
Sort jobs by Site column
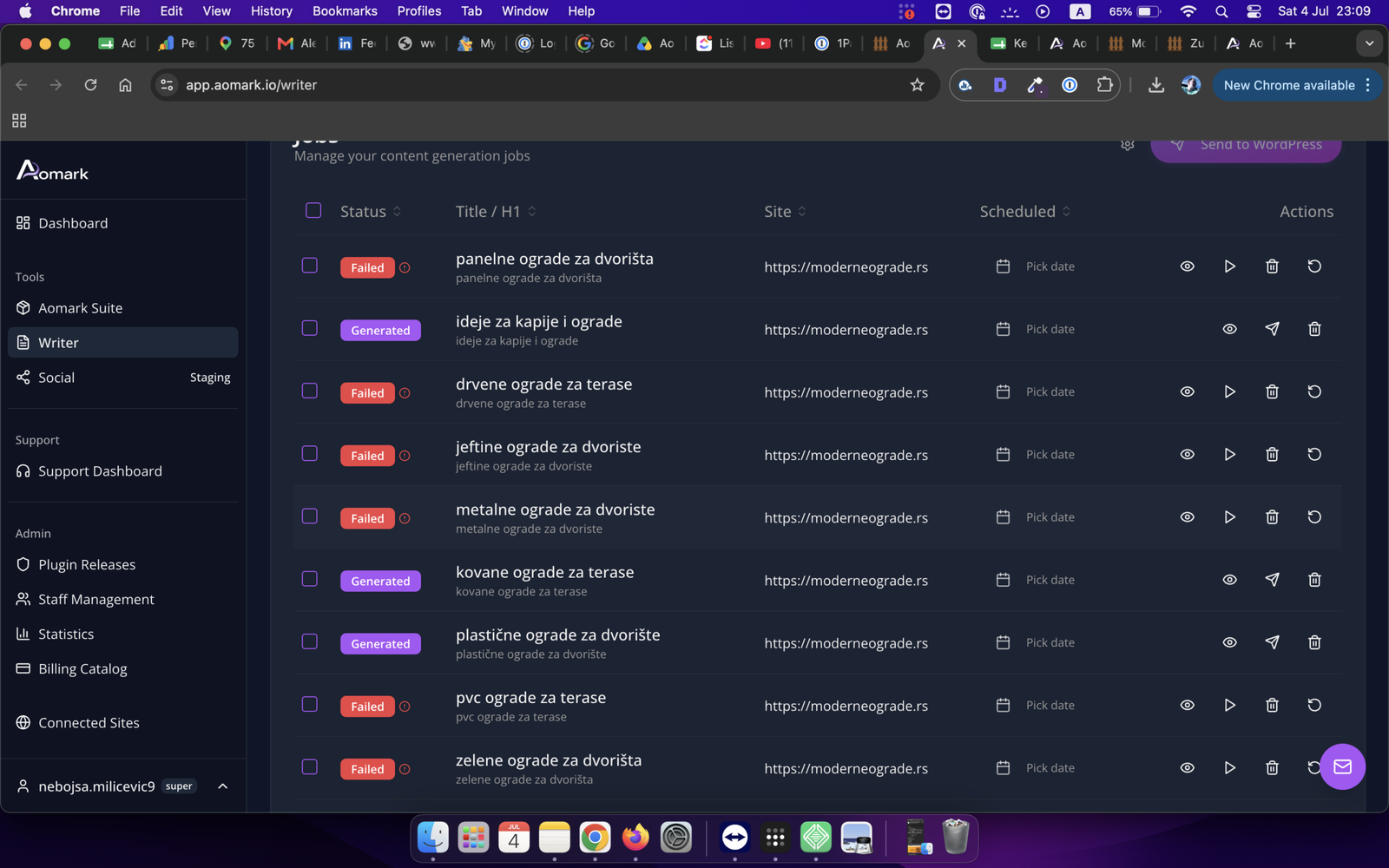pos(785,212)
